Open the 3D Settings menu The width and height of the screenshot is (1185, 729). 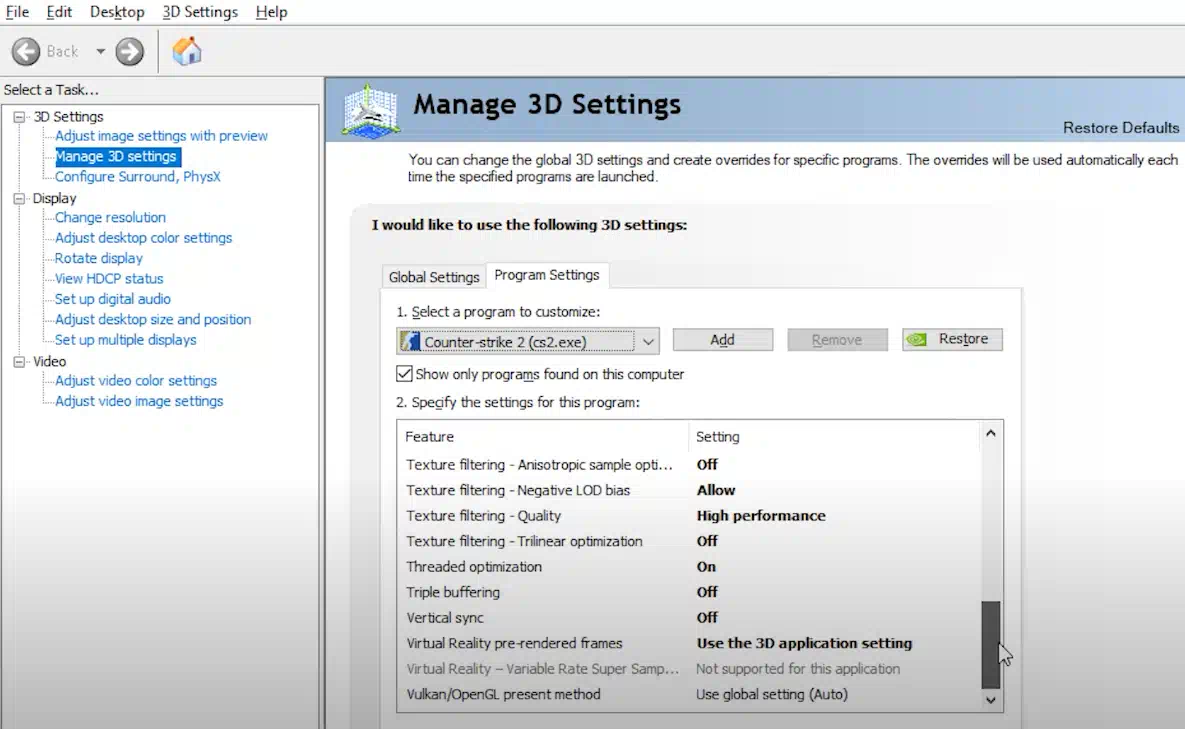200,12
